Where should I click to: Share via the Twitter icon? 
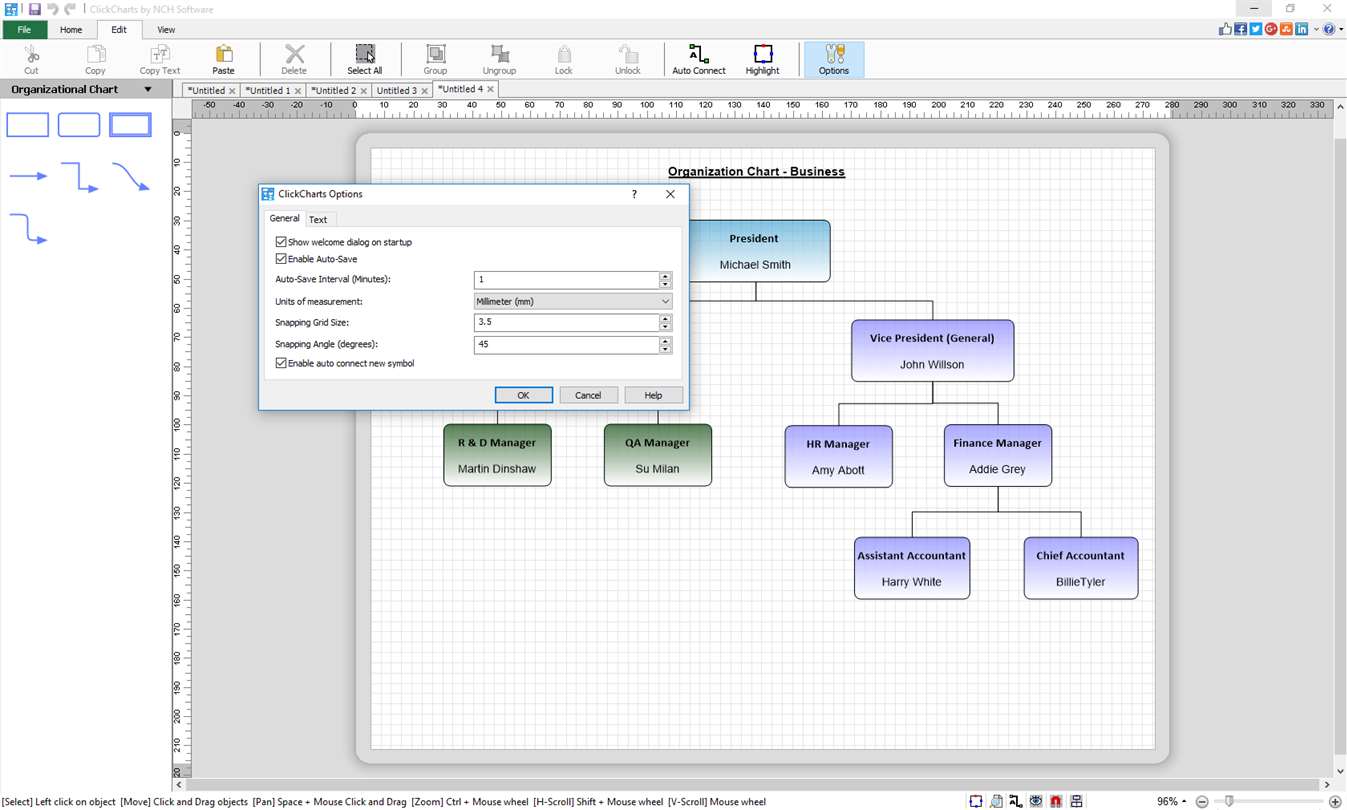(1256, 29)
